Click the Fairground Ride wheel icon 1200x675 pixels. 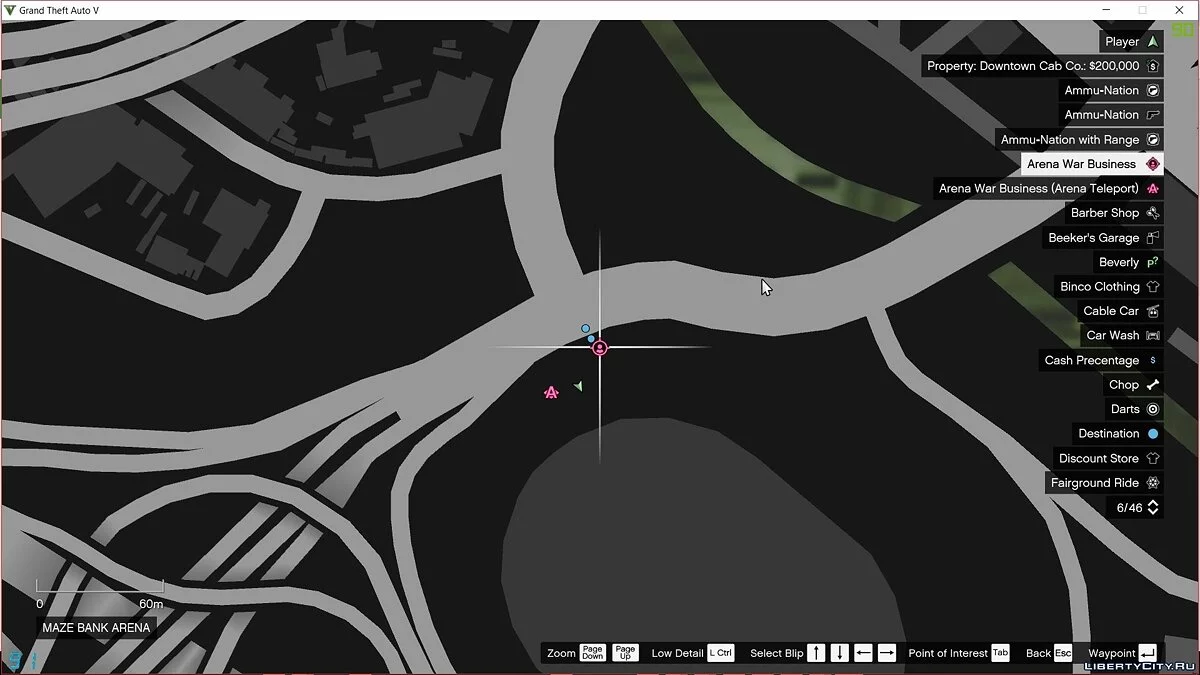pyautogui.click(x=1153, y=483)
